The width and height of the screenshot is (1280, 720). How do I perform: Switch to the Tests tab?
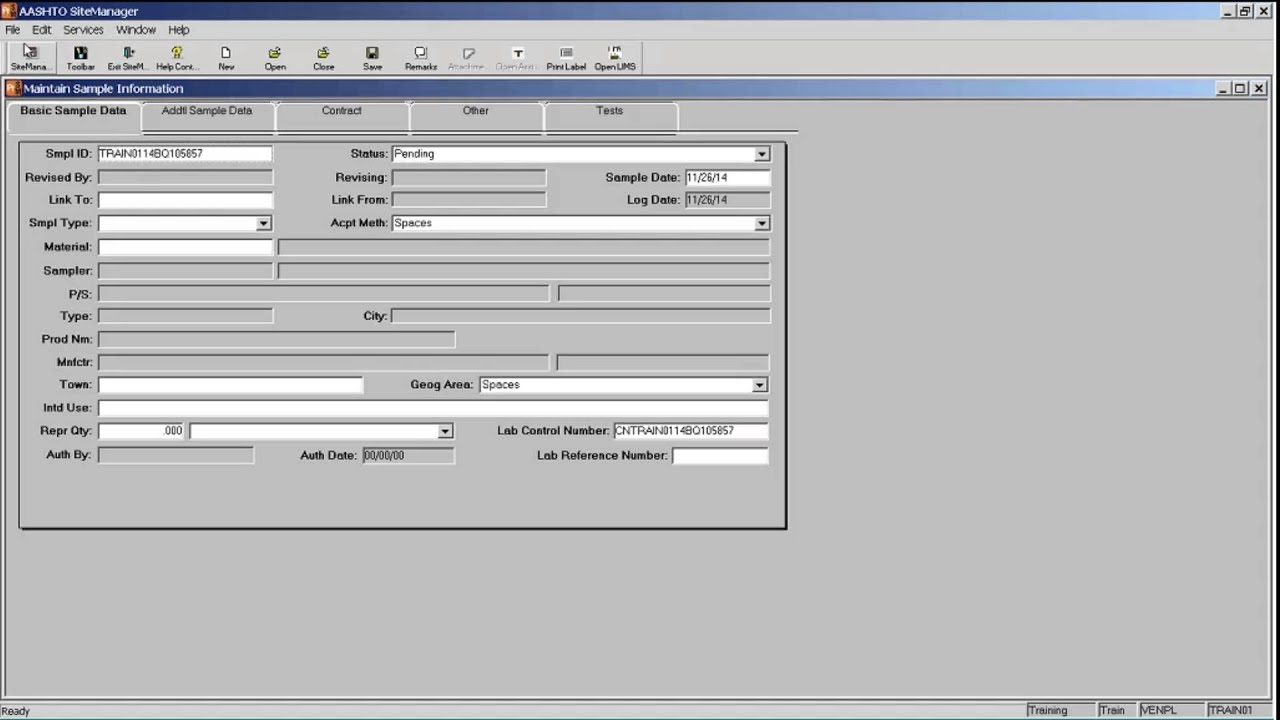point(609,111)
